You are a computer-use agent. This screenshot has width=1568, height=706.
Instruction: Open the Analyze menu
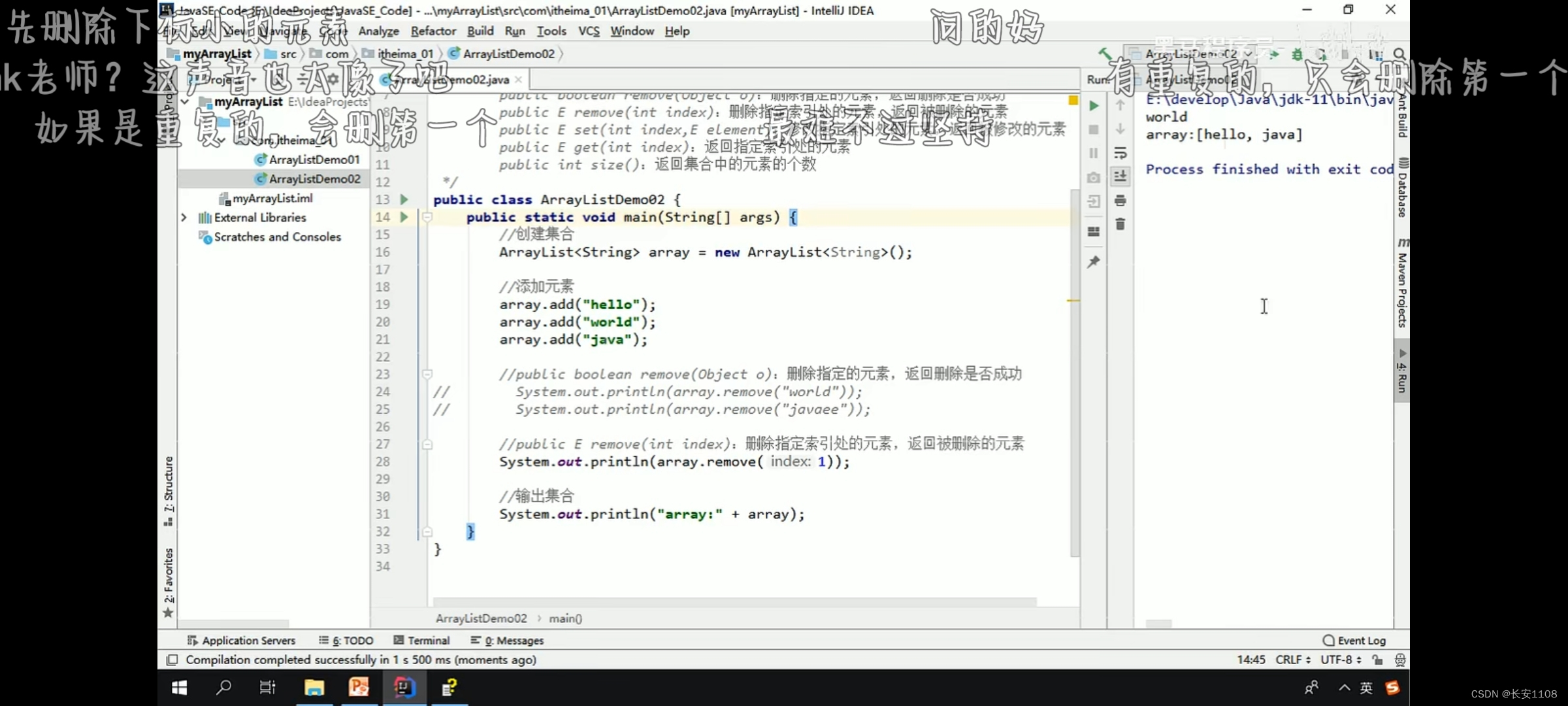378,31
